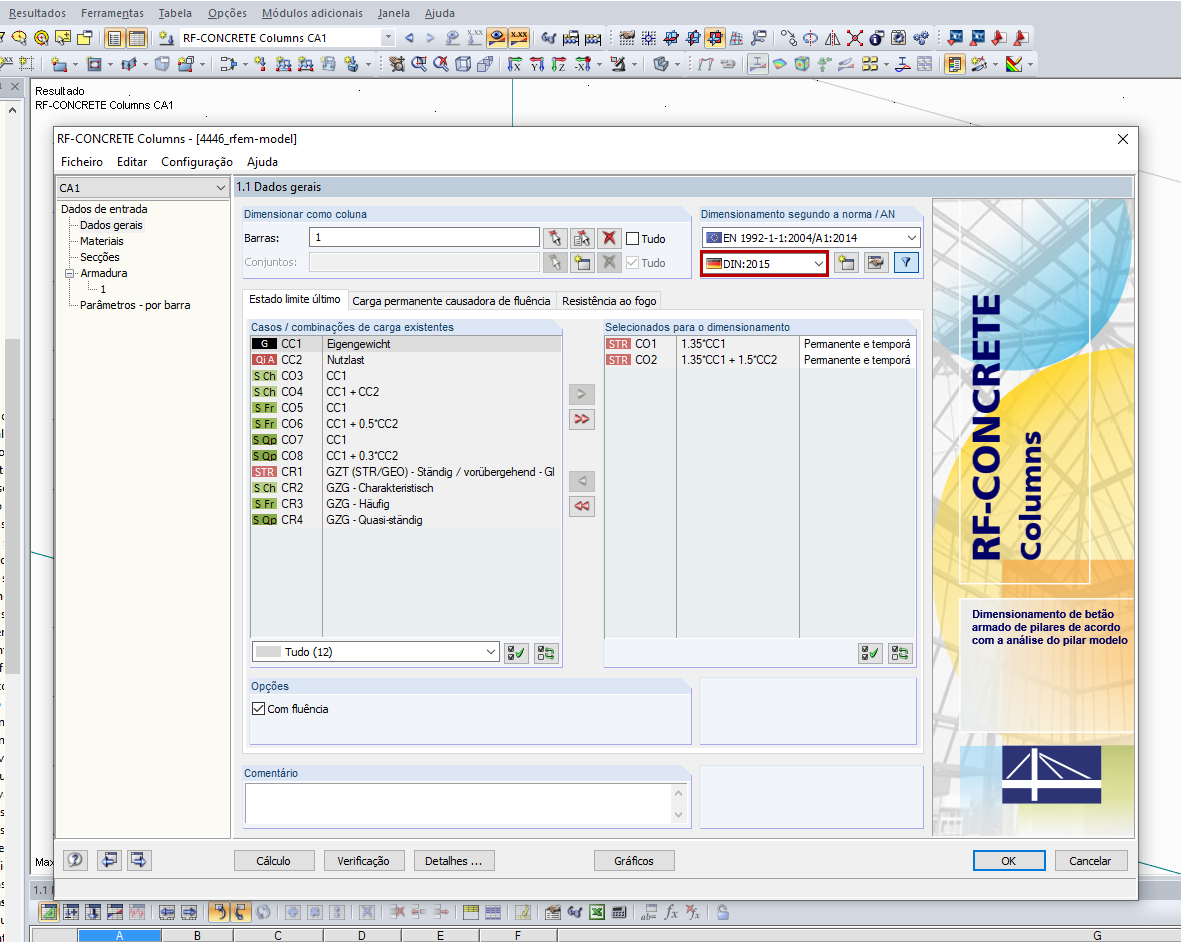Click the Excel export icon in bottom toolbar
Viewport: 1181px width, 942px height.
tap(597, 912)
